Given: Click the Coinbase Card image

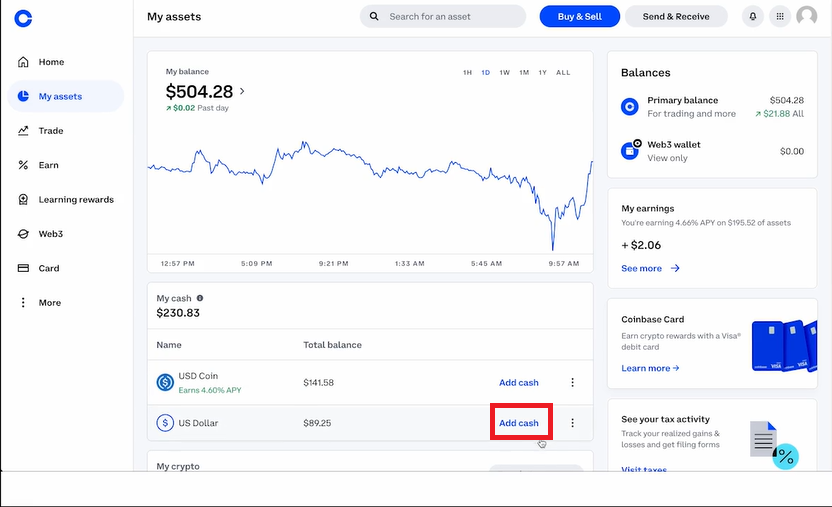Looking at the screenshot, I should [784, 345].
